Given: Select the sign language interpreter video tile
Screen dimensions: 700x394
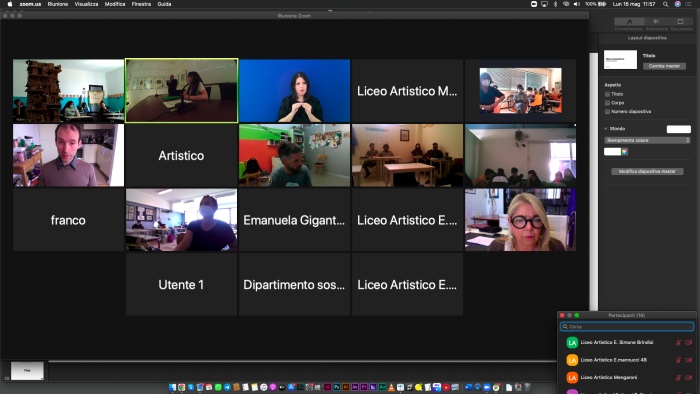Looking at the screenshot, I should 294,91.
